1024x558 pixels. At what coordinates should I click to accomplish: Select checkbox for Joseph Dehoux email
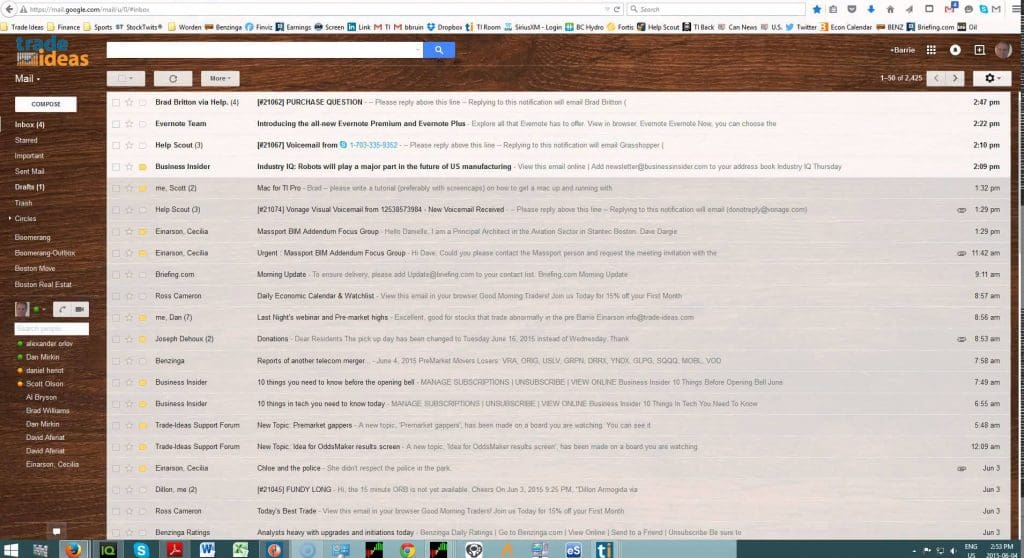click(116, 340)
